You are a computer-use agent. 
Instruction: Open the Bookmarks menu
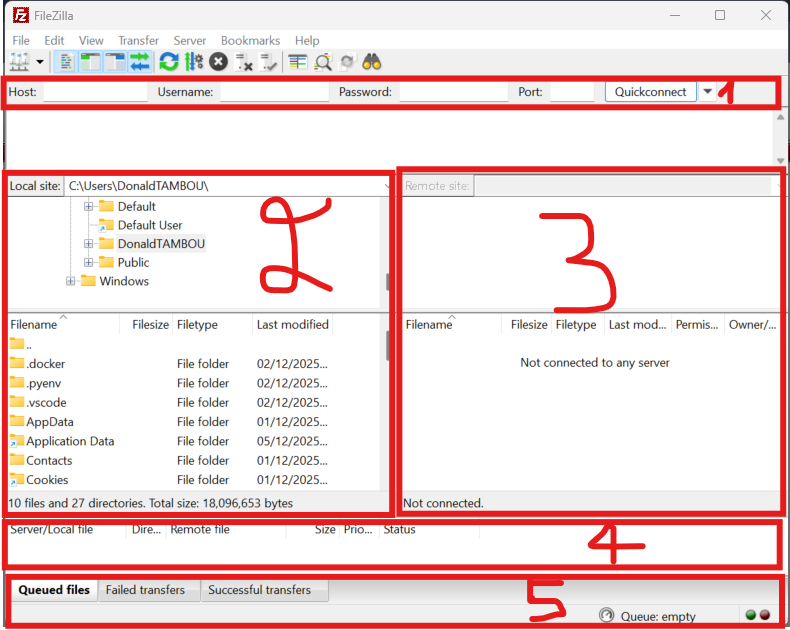tap(250, 40)
